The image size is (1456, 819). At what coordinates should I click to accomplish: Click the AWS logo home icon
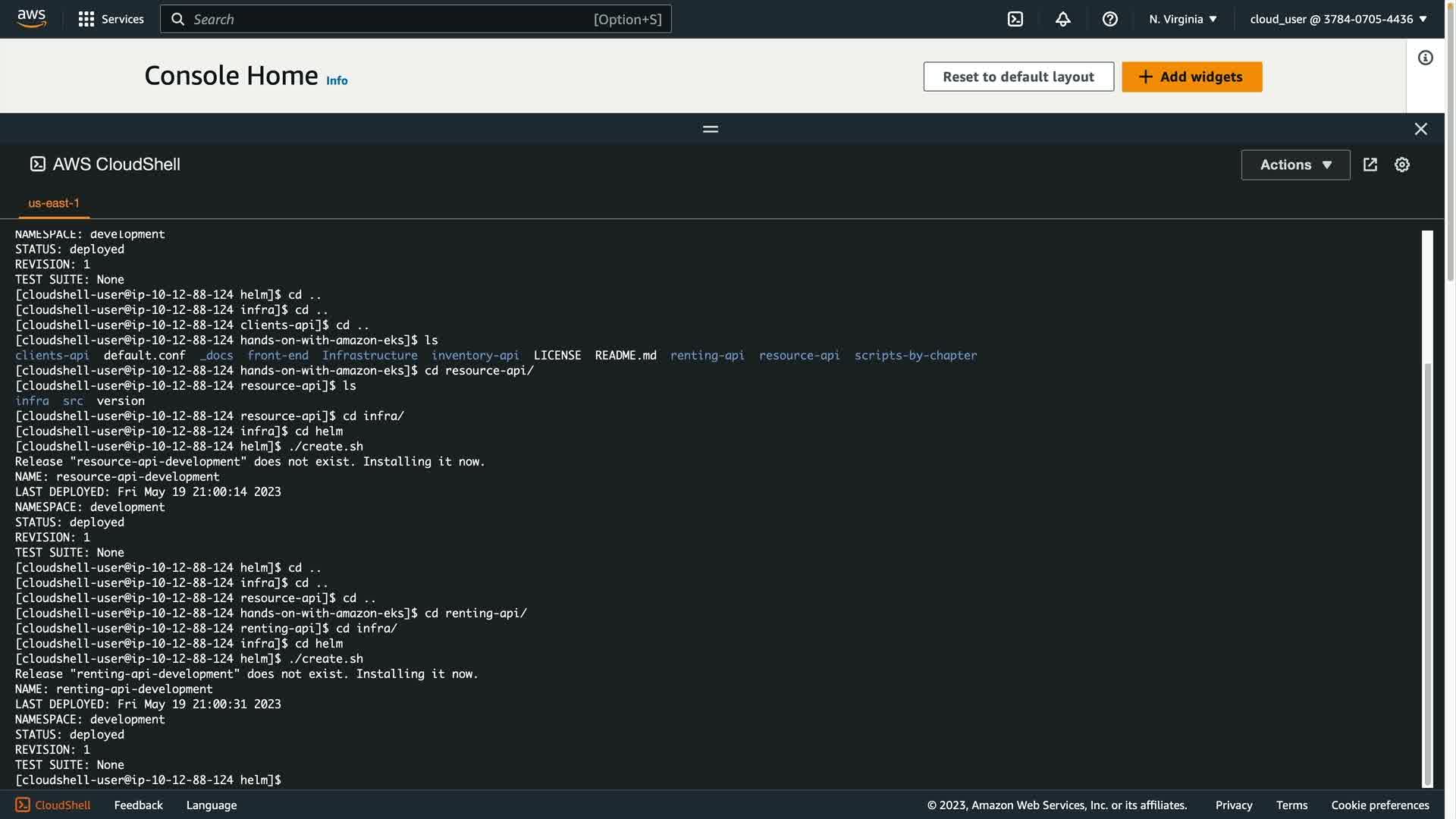(31, 18)
